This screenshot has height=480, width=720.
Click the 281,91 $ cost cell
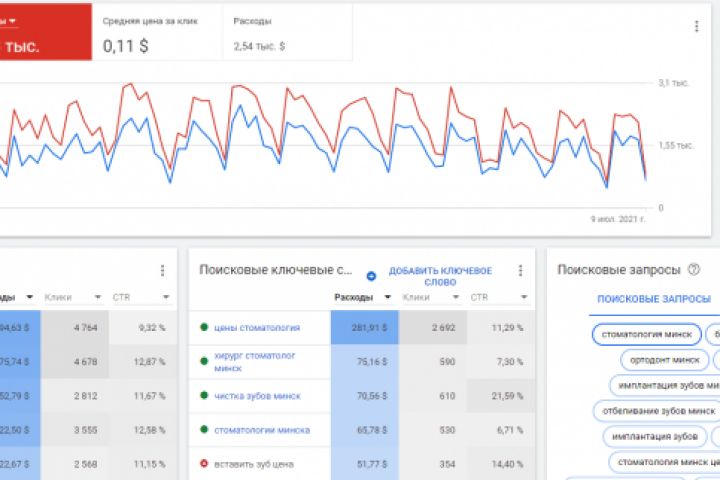click(x=365, y=328)
